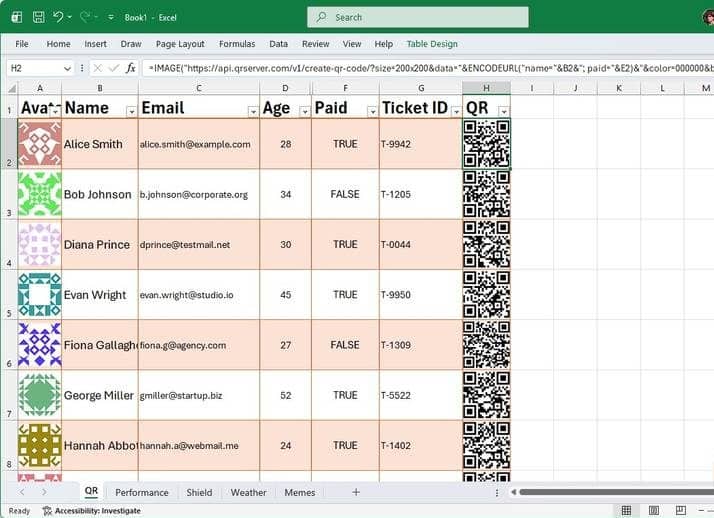Select ticket cell T-9950
The height and width of the screenshot is (518, 714).
click(420, 295)
